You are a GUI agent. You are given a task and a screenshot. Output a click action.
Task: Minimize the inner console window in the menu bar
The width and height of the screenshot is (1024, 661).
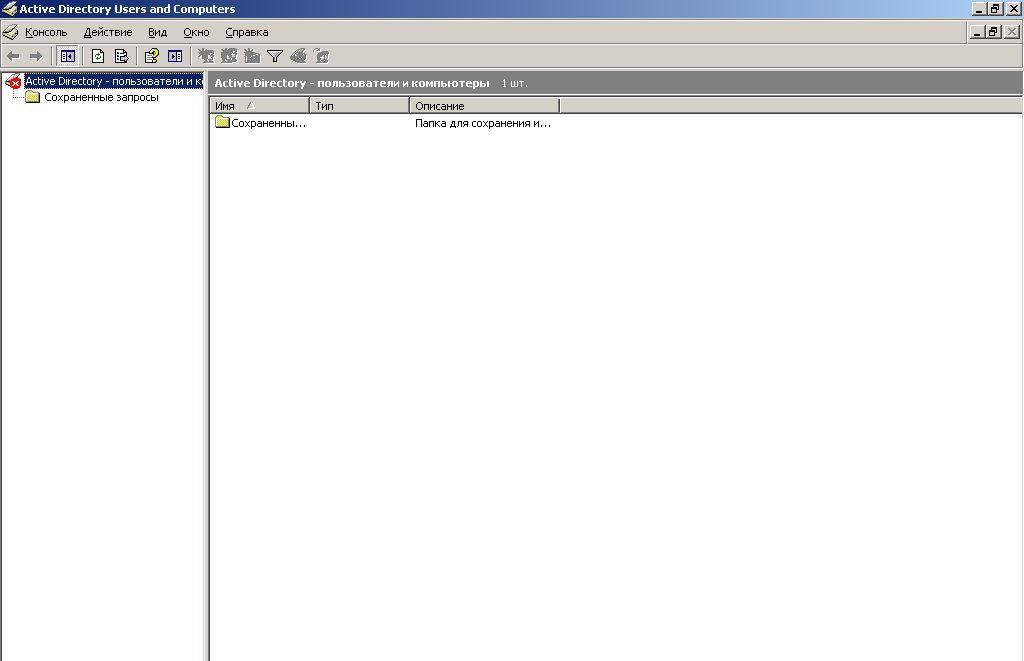pos(978,32)
